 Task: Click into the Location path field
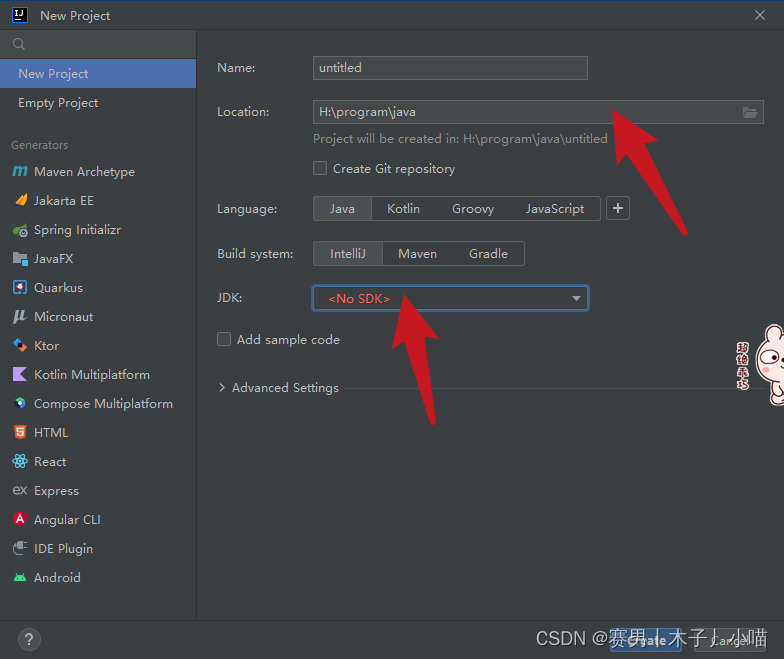coord(526,112)
